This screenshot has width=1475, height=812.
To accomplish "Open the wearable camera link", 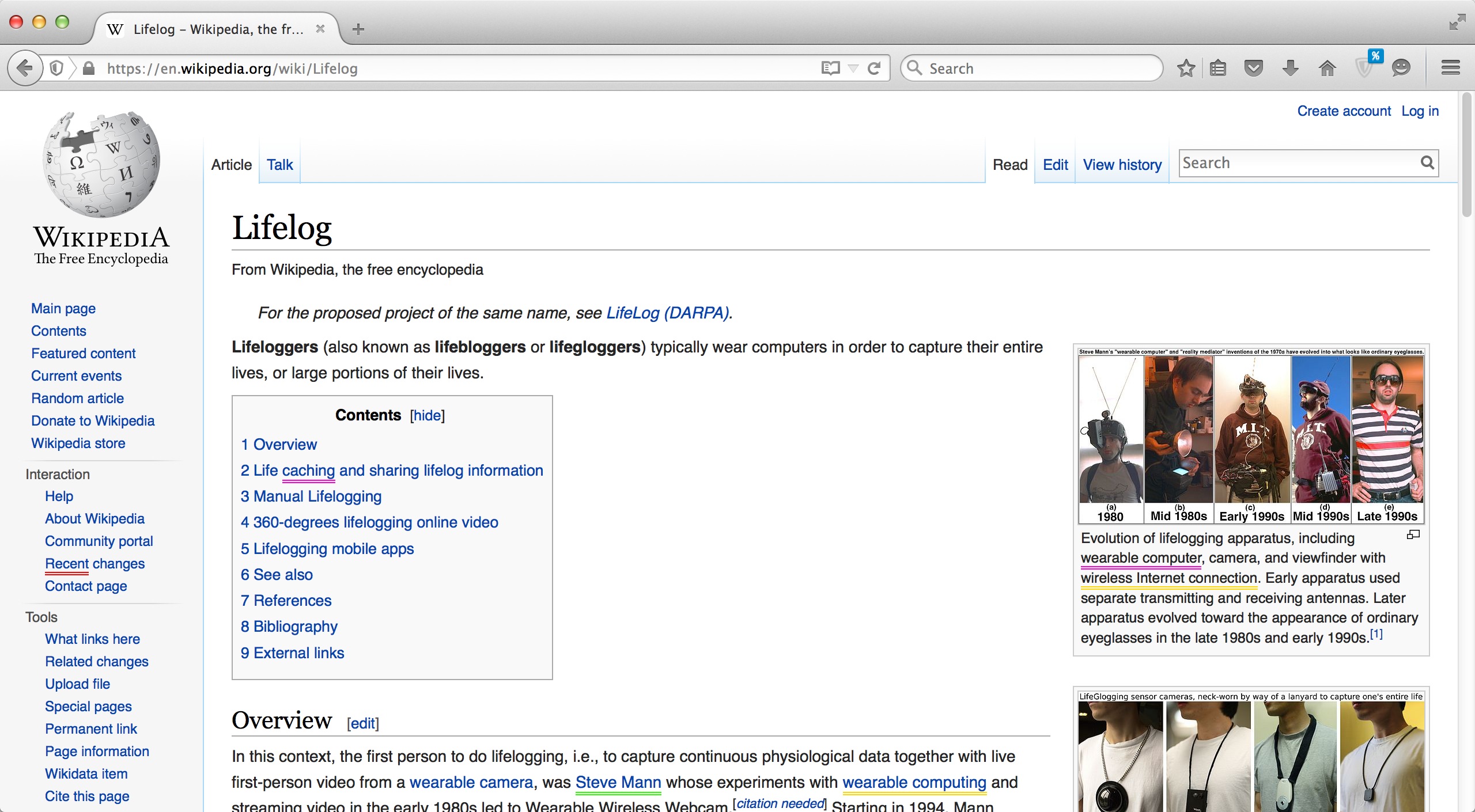I will tap(471, 783).
